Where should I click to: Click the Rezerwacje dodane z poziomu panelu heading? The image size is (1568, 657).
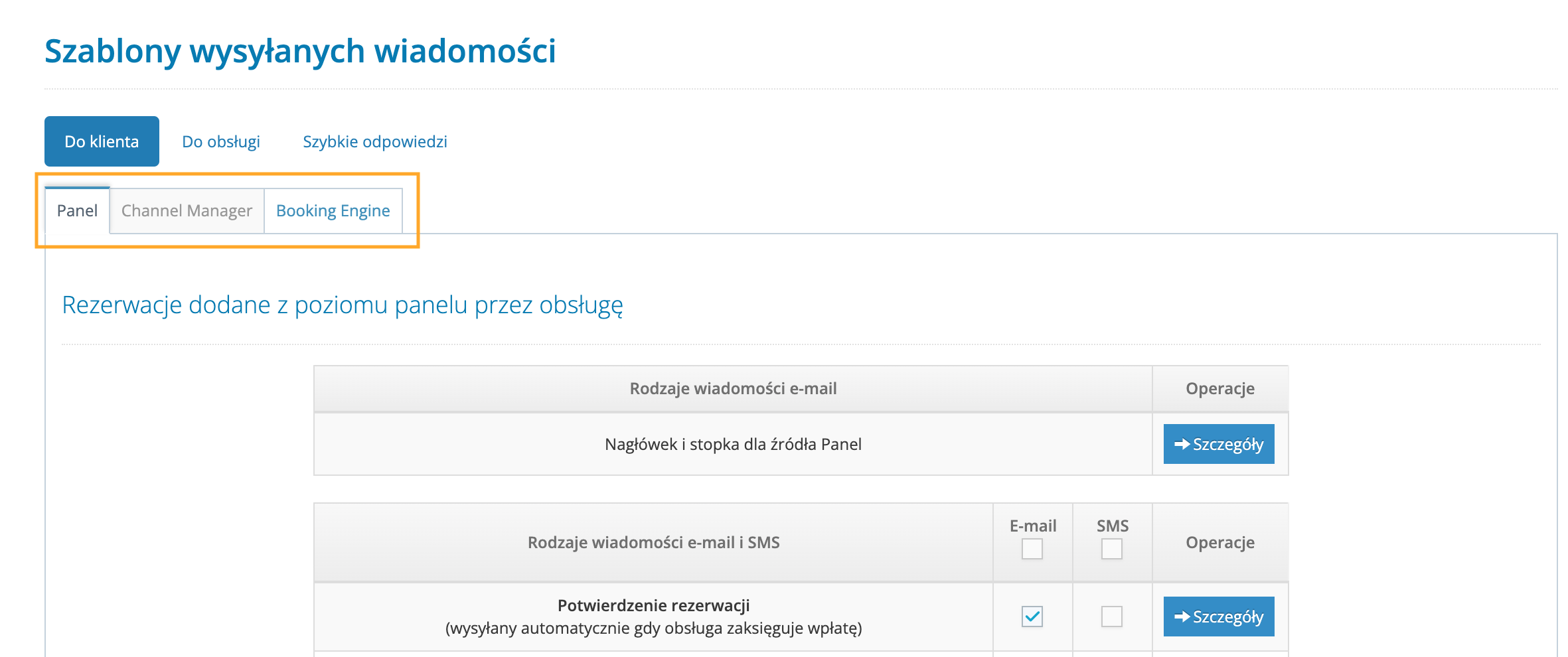pos(343,306)
